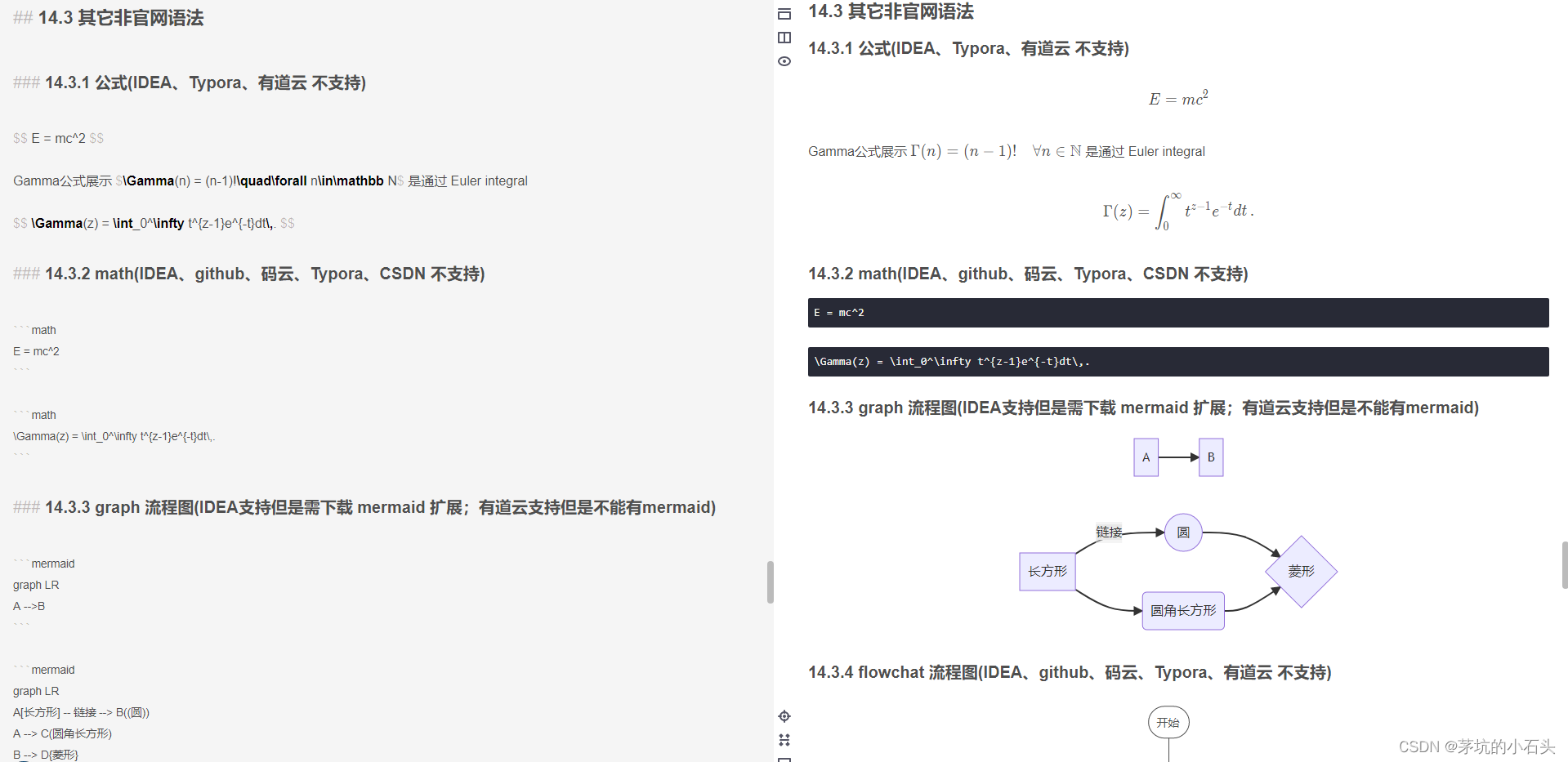Select node 'B' in the first mermaid diagram

click(x=1211, y=457)
